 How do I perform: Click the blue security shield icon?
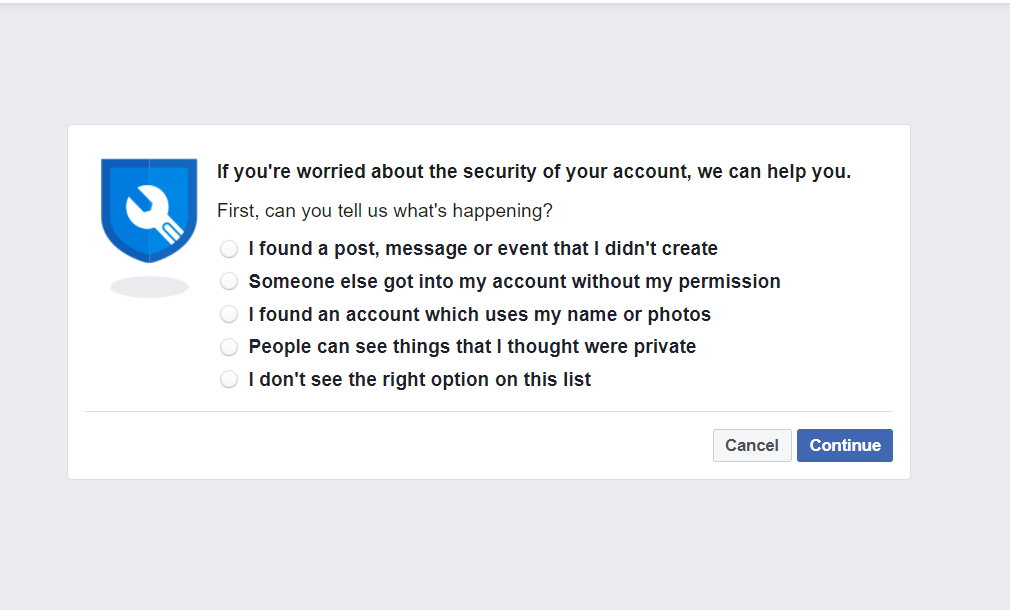(x=149, y=210)
